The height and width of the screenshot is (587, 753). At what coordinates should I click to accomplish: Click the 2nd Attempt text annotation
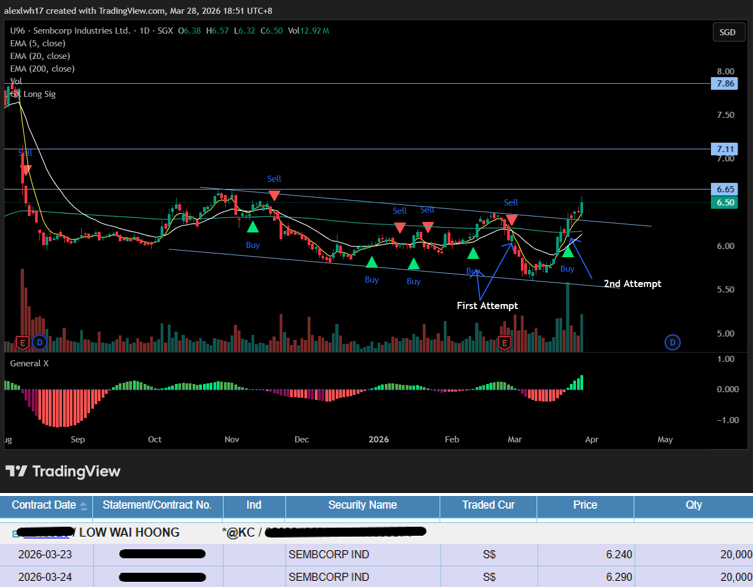point(632,284)
